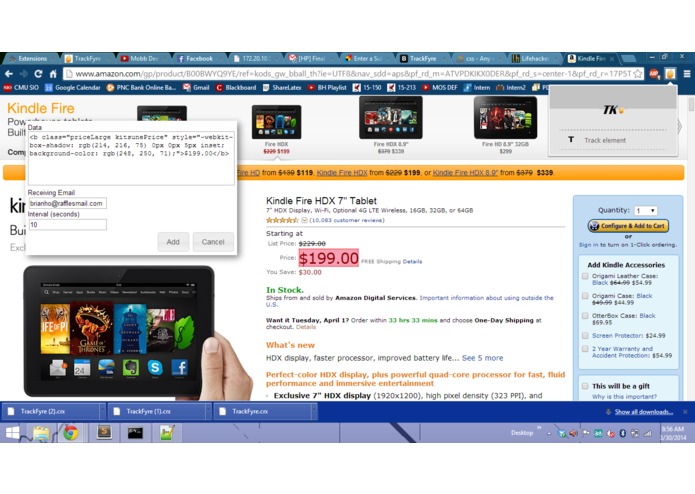Expand TrackFyre (1).crx download options
The height and width of the screenshot is (494, 695).
coord(208,412)
